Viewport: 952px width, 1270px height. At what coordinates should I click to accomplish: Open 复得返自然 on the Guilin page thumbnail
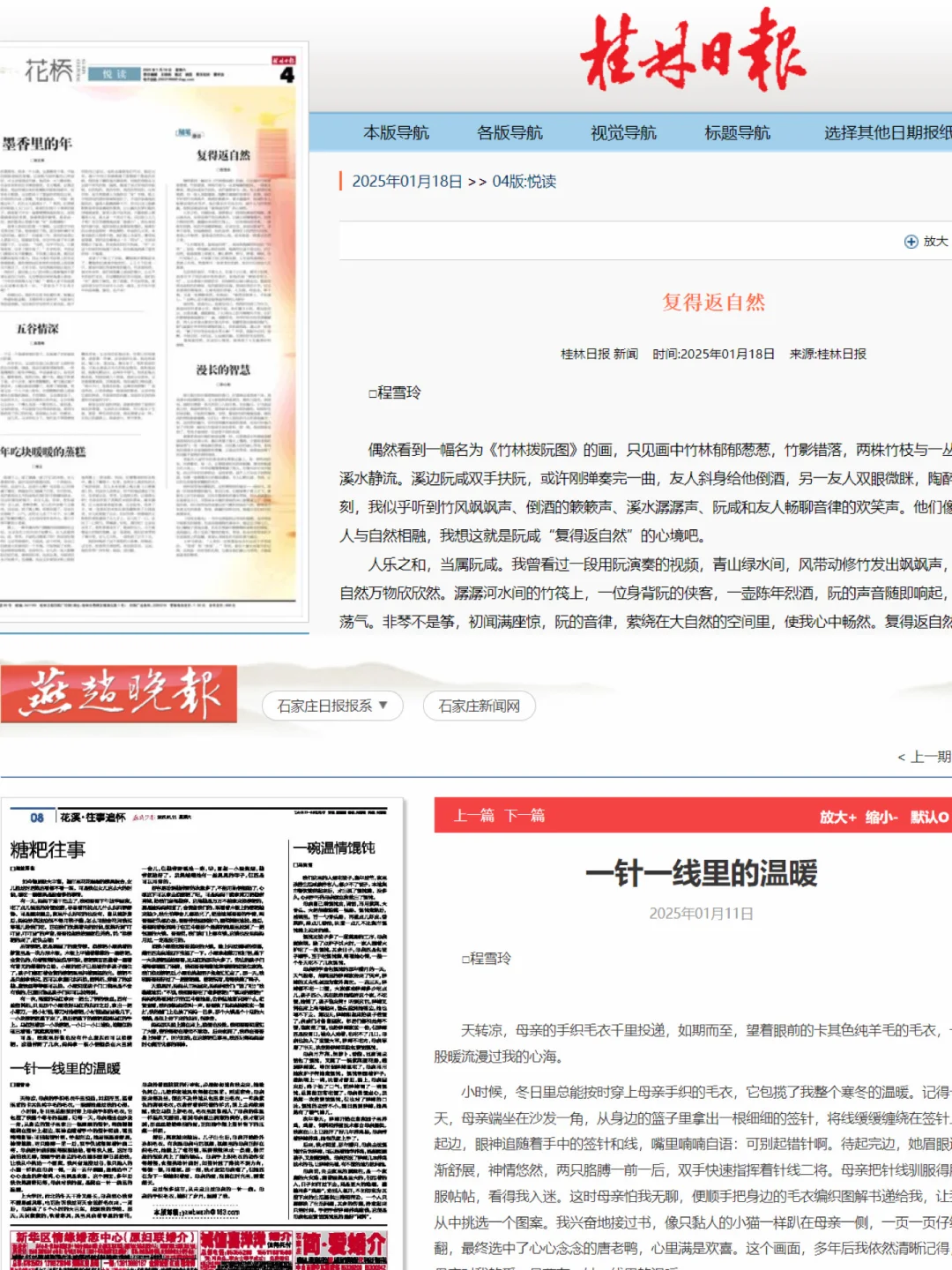click(x=223, y=155)
